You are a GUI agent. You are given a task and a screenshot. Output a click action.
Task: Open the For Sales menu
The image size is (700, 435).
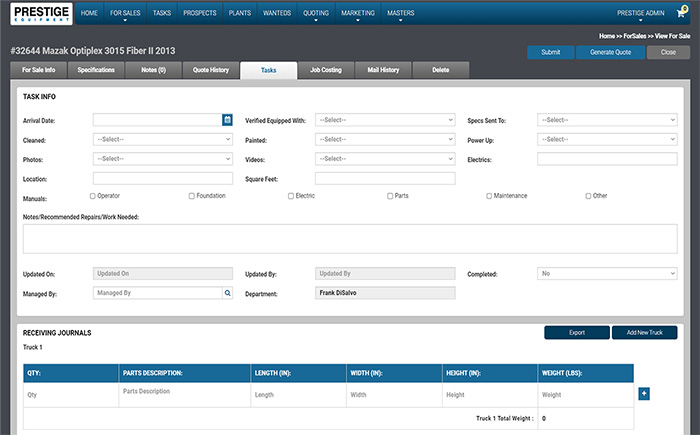125,13
